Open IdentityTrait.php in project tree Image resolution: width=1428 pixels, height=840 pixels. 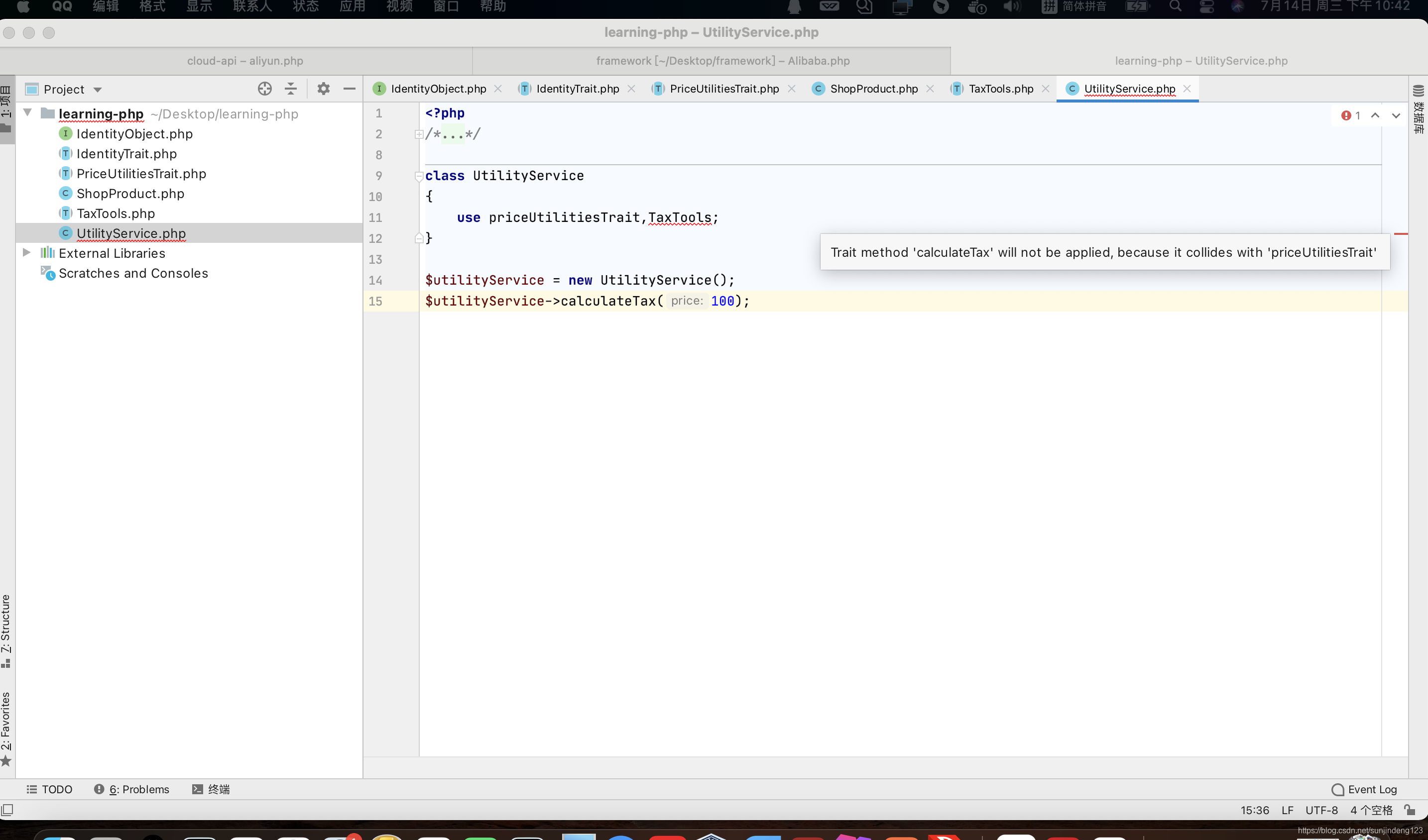pyautogui.click(x=126, y=153)
